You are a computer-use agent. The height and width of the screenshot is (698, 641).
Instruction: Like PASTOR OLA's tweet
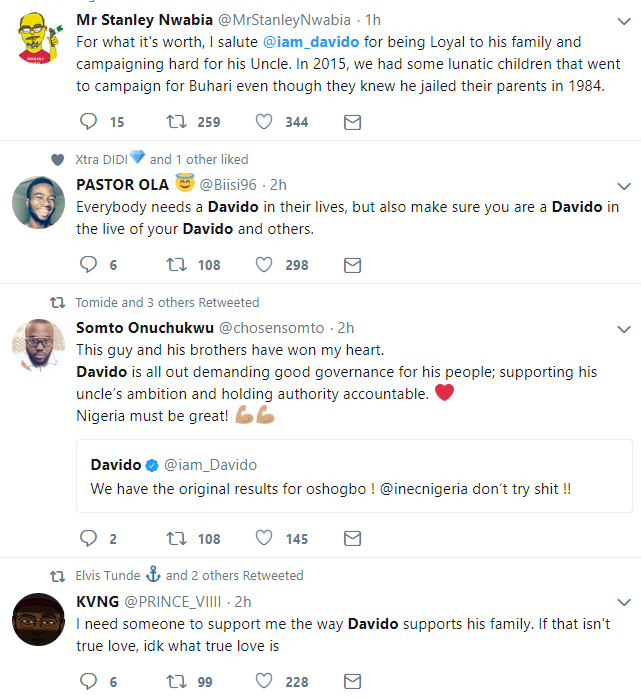pos(264,265)
